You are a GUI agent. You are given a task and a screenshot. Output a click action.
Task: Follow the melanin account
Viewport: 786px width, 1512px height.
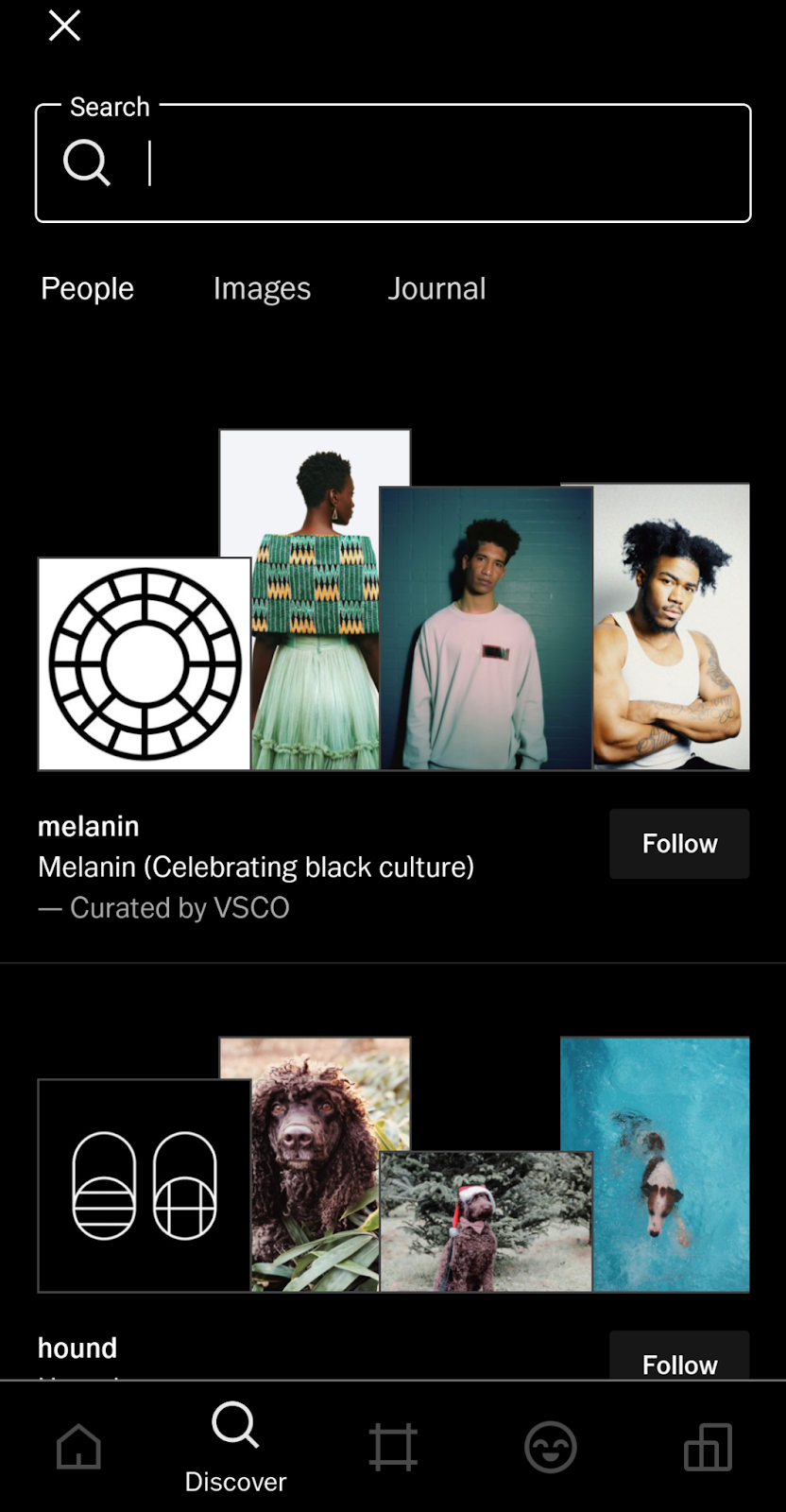point(679,844)
